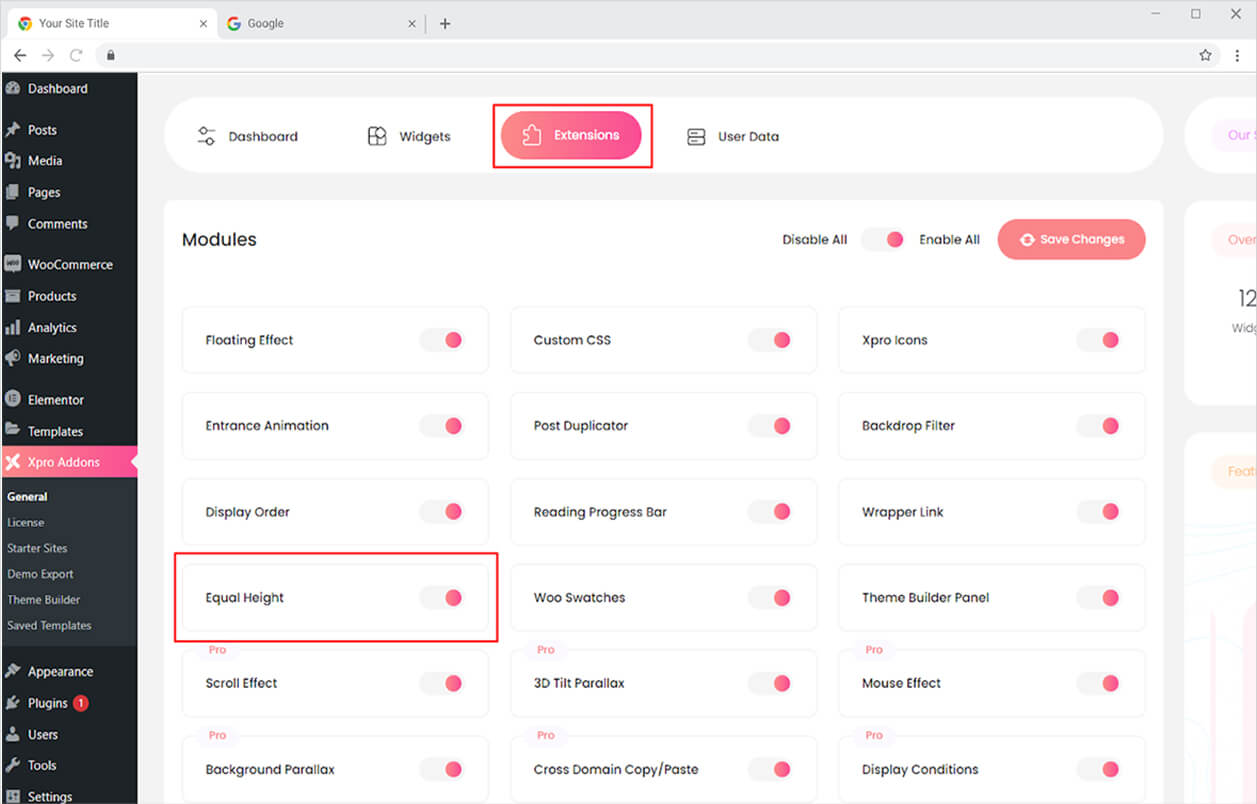Image resolution: width=1257 pixels, height=804 pixels.
Task: Switch to the User Data tab
Action: click(733, 137)
